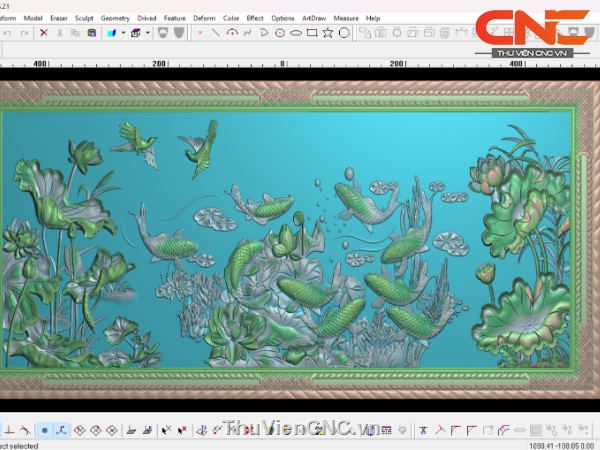Click the undo arrow in top toolbar
The height and width of the screenshot is (450, 600).
pyautogui.click(x=8, y=33)
